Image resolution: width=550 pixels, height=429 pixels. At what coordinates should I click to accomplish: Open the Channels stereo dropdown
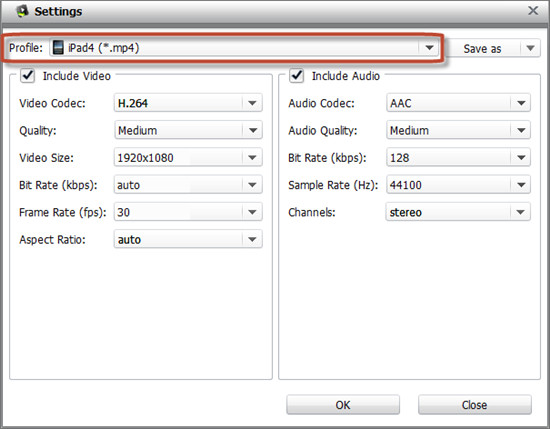pyautogui.click(x=458, y=212)
